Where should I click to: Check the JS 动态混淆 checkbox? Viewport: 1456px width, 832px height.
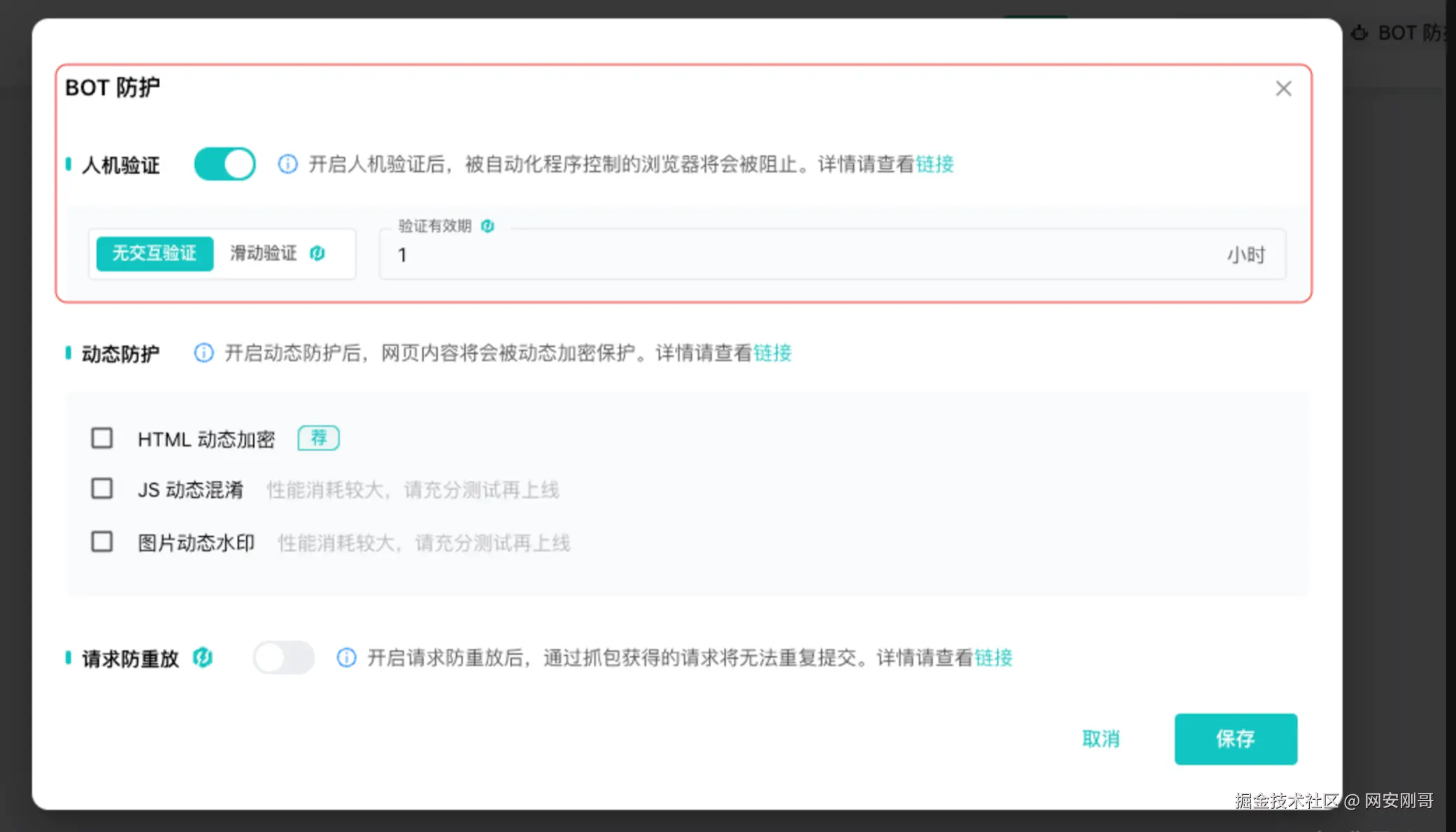(x=102, y=489)
